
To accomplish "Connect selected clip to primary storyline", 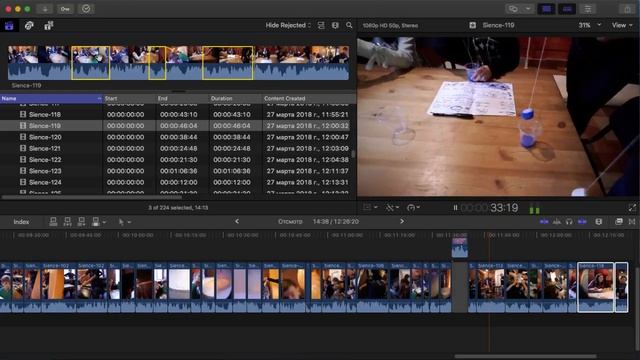I will tap(53, 222).
